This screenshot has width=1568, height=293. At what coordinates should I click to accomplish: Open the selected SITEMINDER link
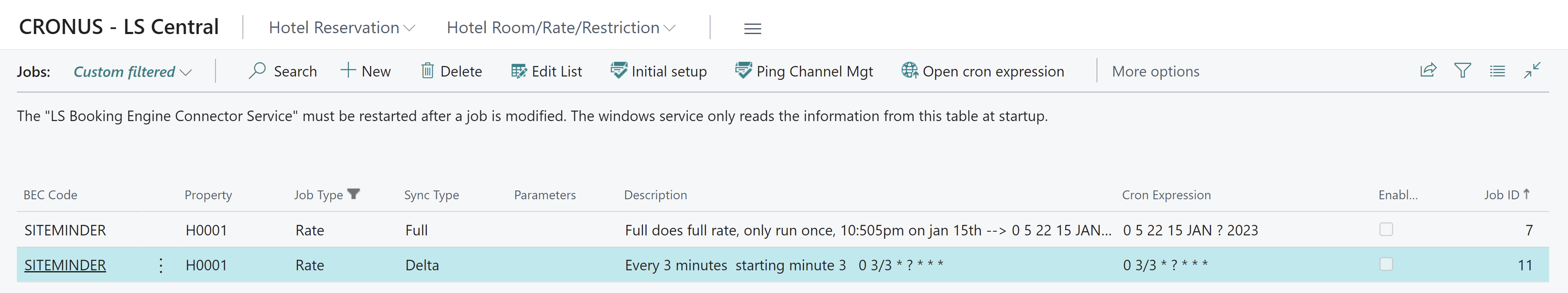(x=65, y=265)
